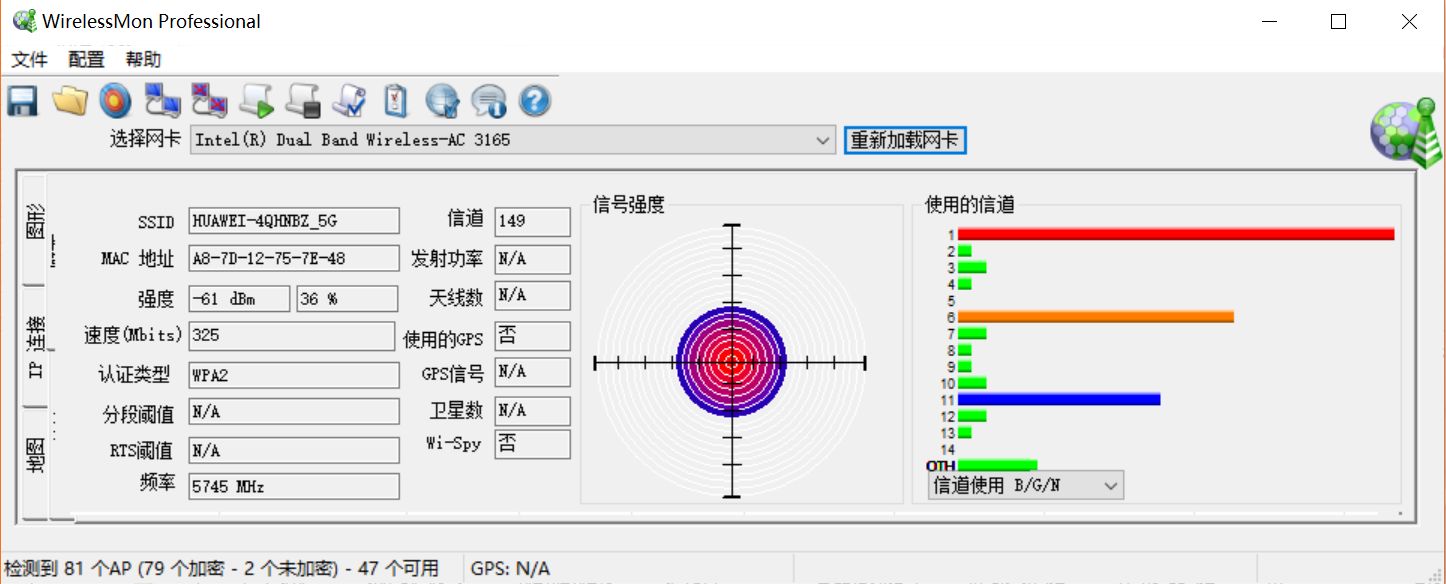The height and width of the screenshot is (584, 1446).
Task: Expand the 选择网卡 network adapter dropdown
Action: click(x=823, y=140)
